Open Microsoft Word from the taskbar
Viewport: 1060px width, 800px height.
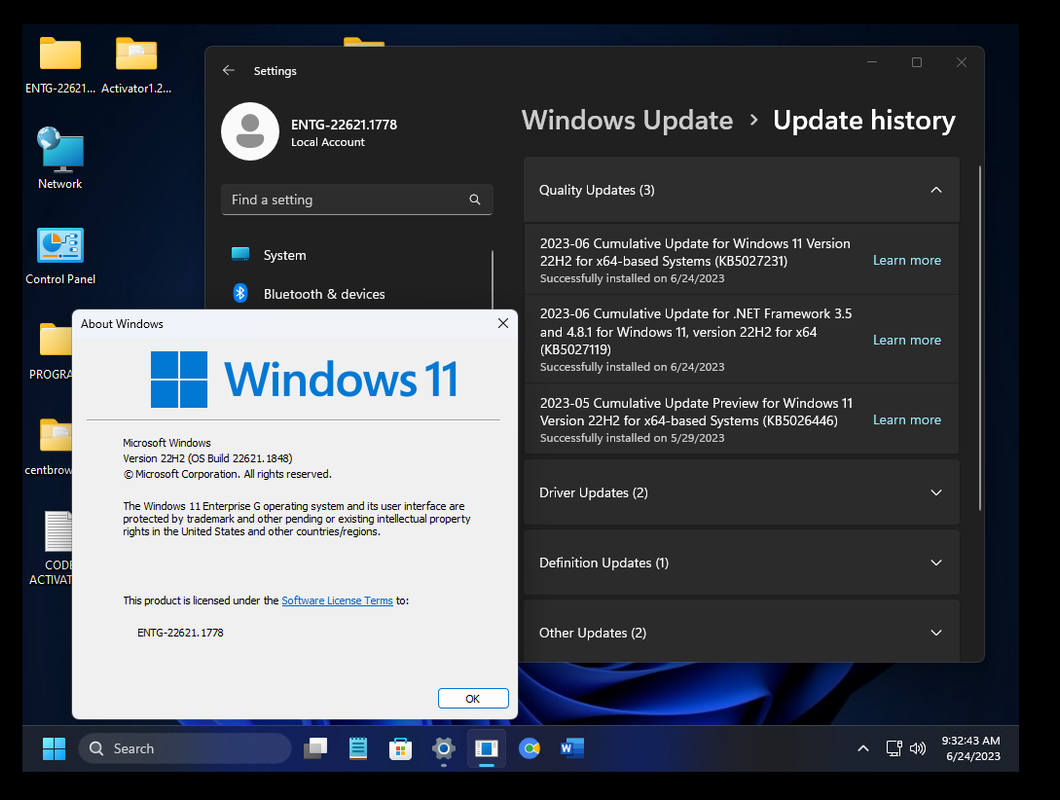click(x=572, y=749)
